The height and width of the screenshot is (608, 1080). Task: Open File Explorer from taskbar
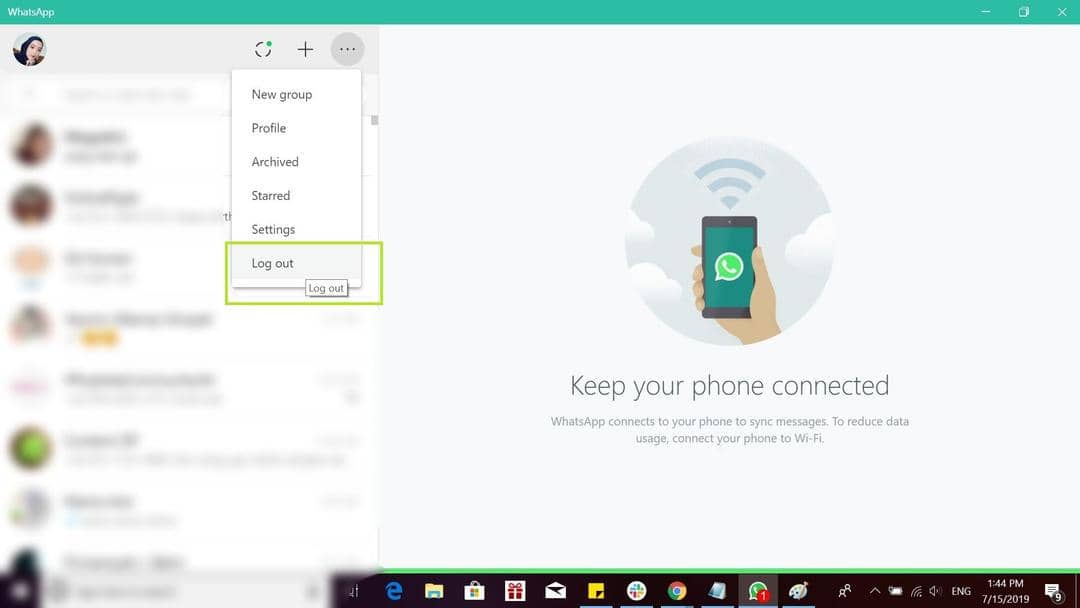click(434, 591)
